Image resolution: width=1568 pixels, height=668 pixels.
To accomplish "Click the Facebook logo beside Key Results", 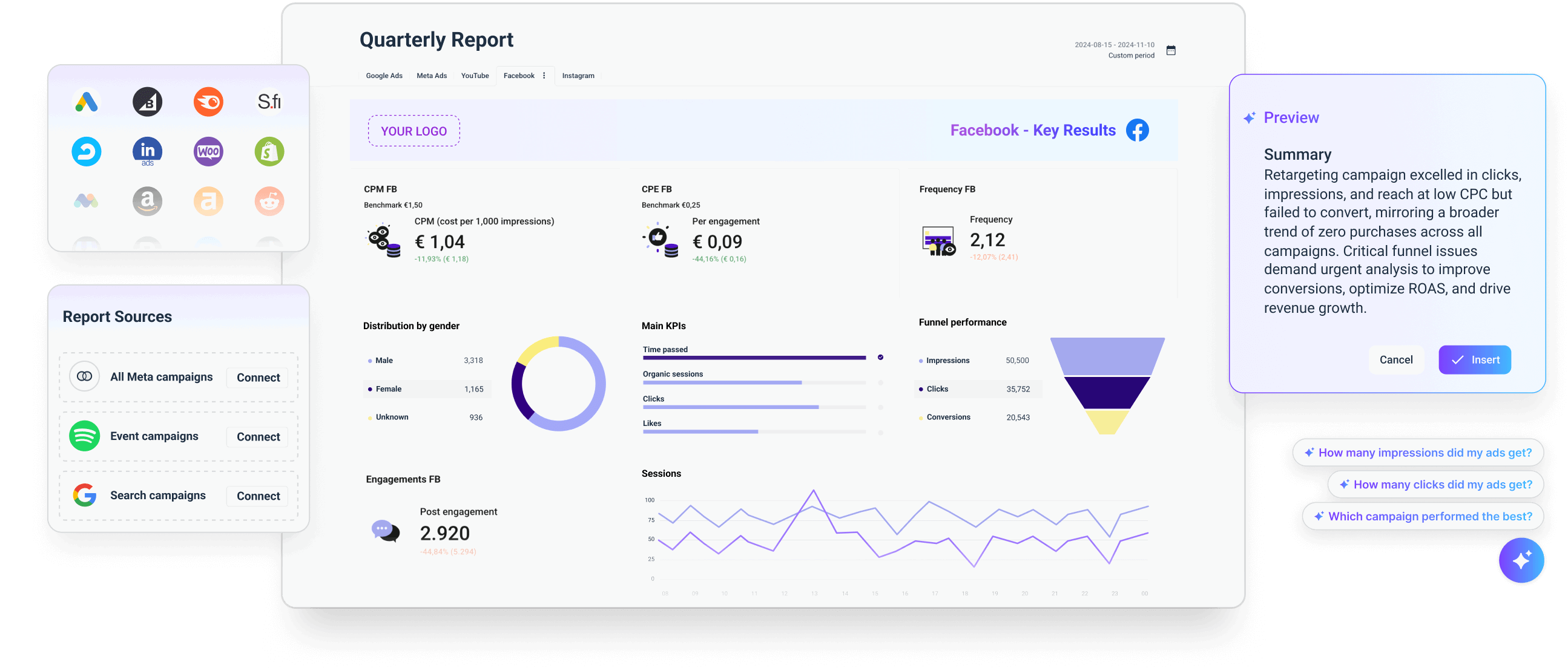I will pos(1137,129).
